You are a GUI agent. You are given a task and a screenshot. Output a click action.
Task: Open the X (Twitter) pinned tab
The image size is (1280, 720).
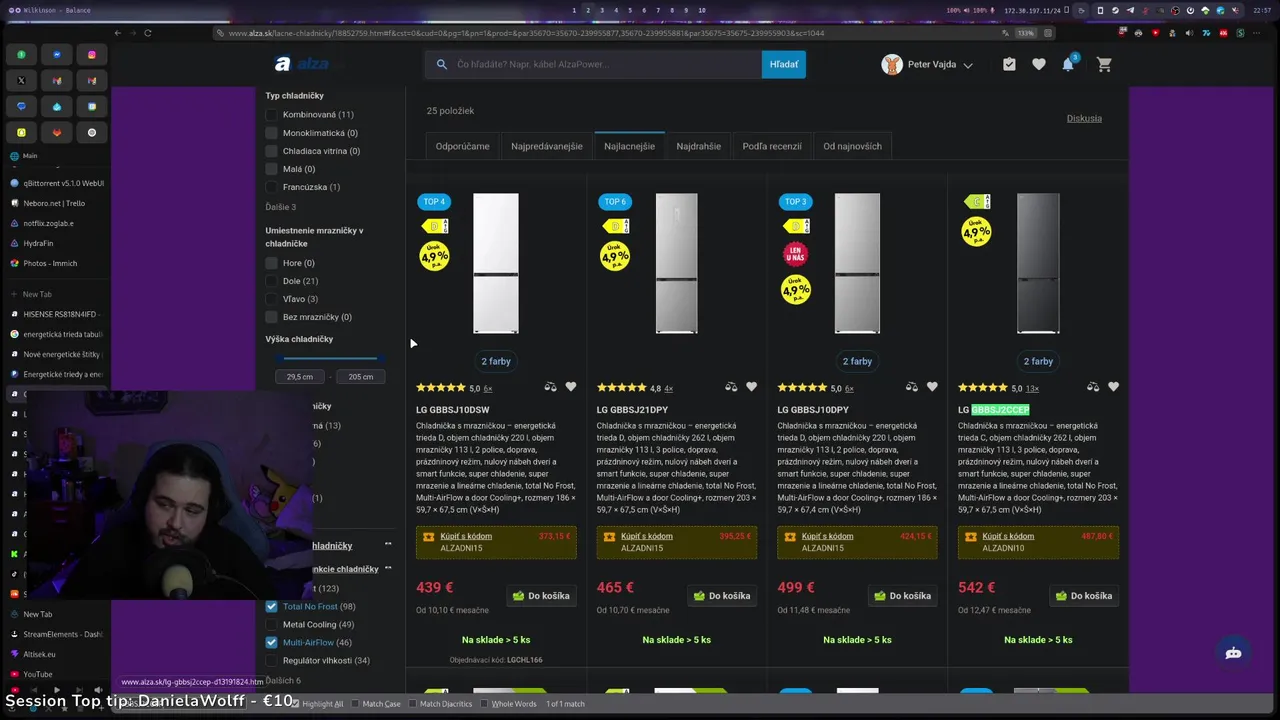click(21, 80)
